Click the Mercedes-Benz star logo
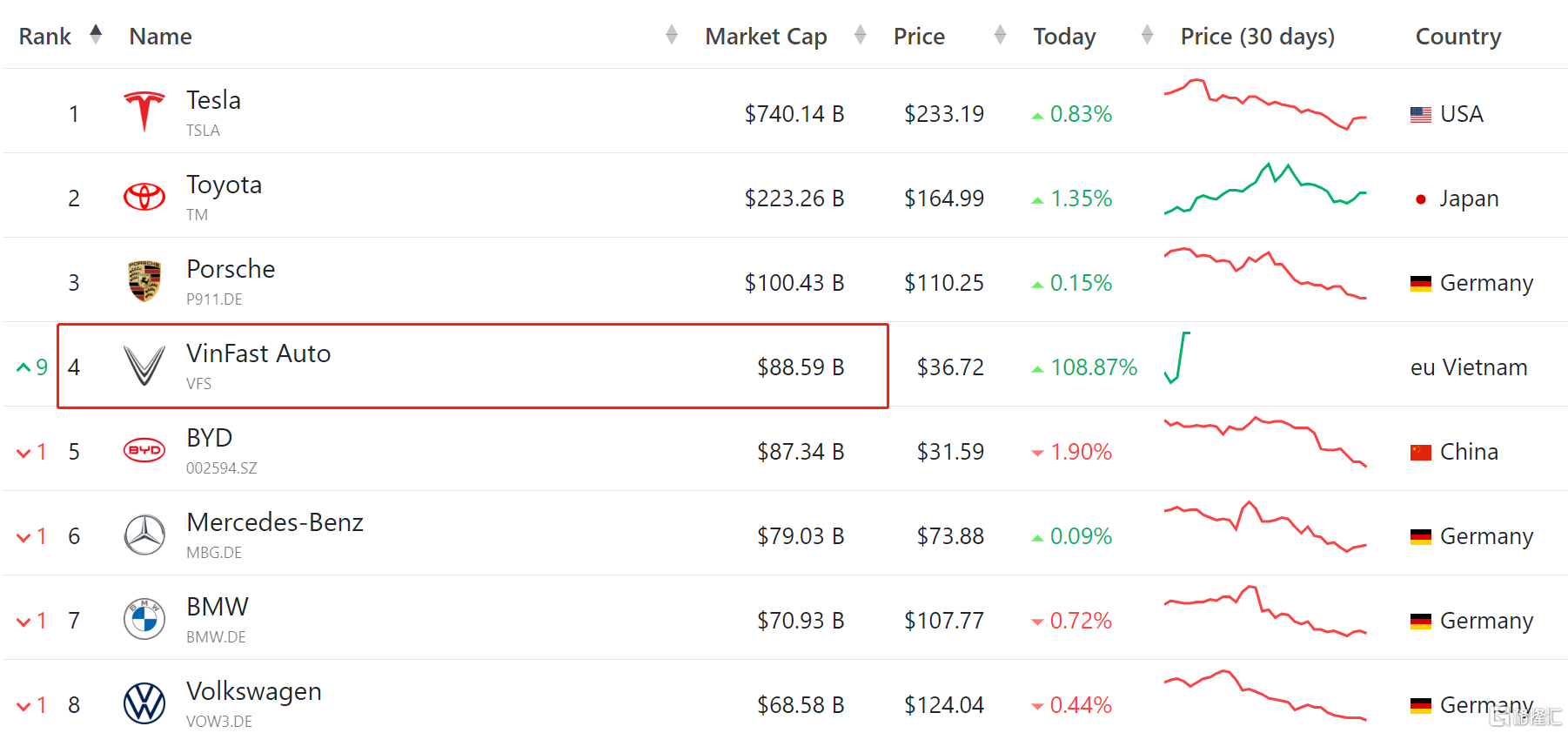The image size is (1568, 733). [x=144, y=535]
